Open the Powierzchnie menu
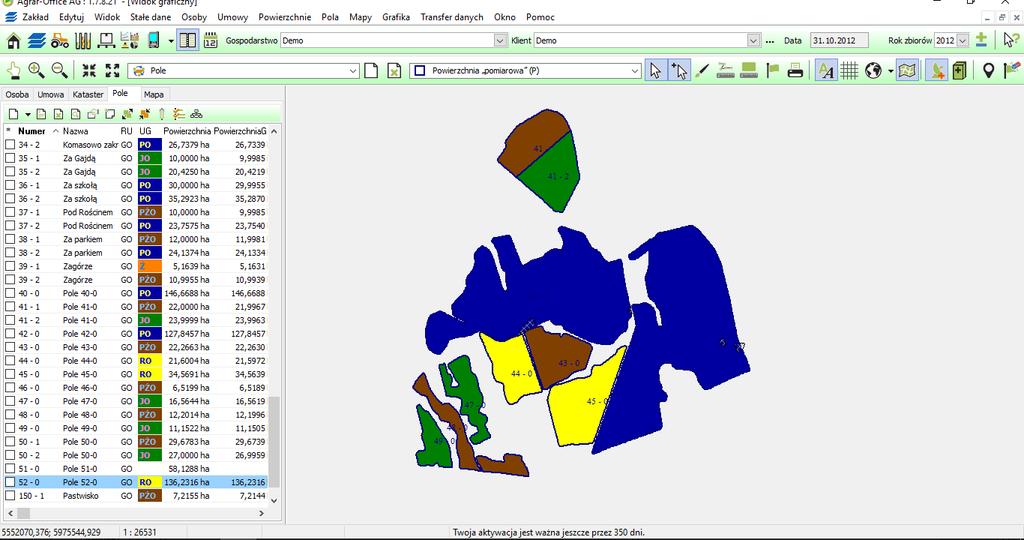 285,17
